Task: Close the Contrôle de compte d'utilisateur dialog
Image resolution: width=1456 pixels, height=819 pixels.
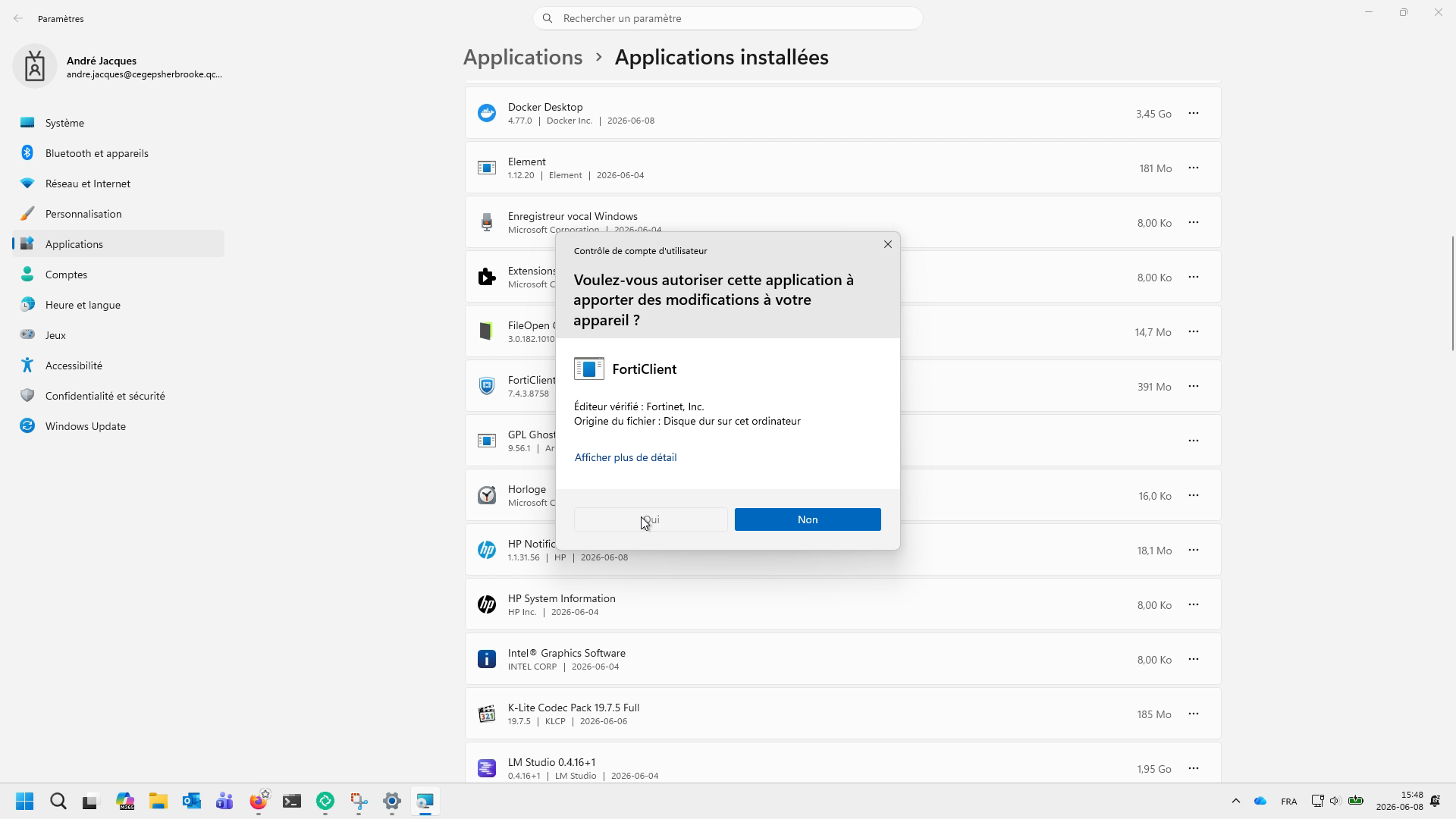Action: click(x=887, y=244)
